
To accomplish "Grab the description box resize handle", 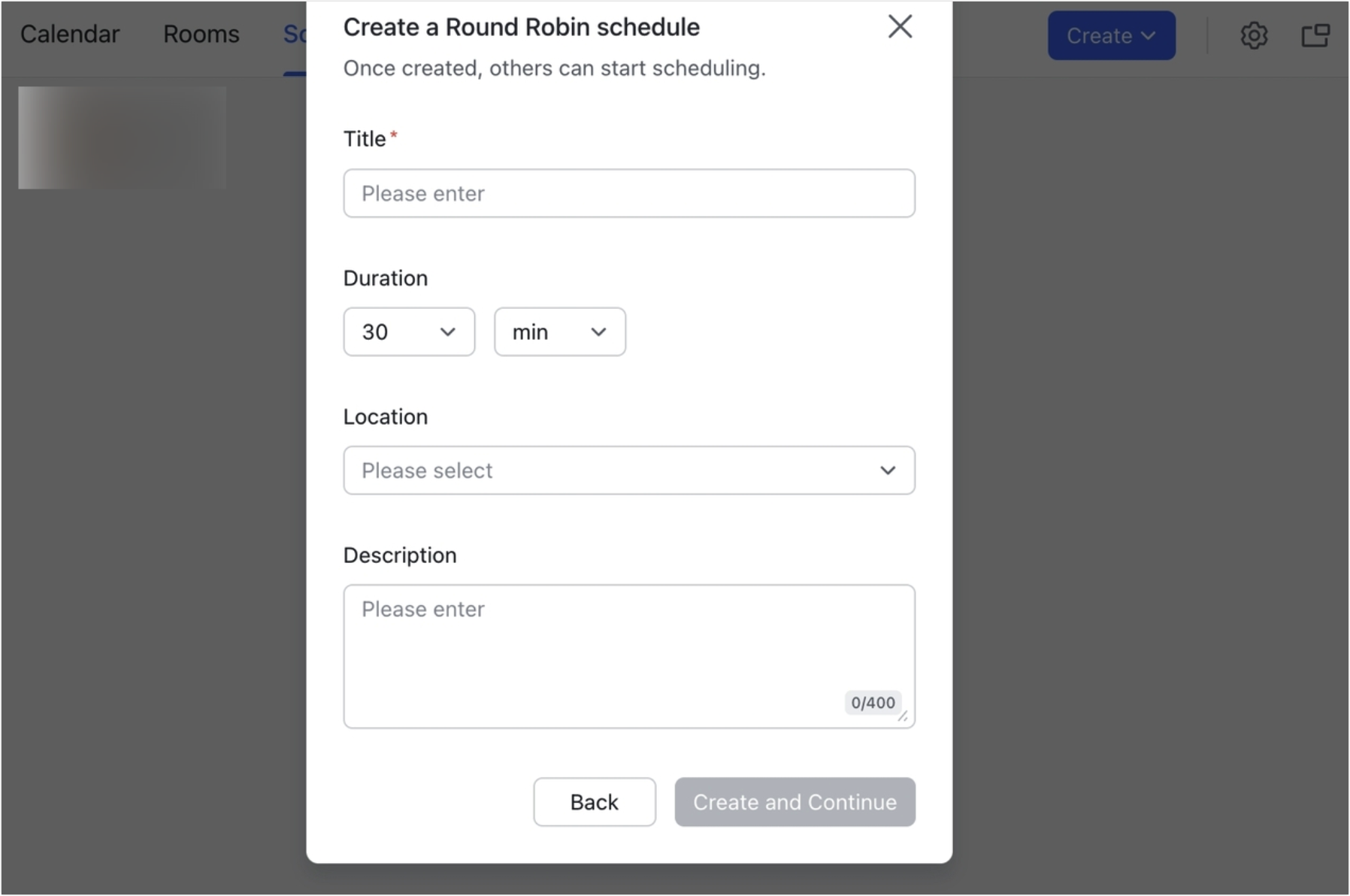I will click(x=903, y=716).
